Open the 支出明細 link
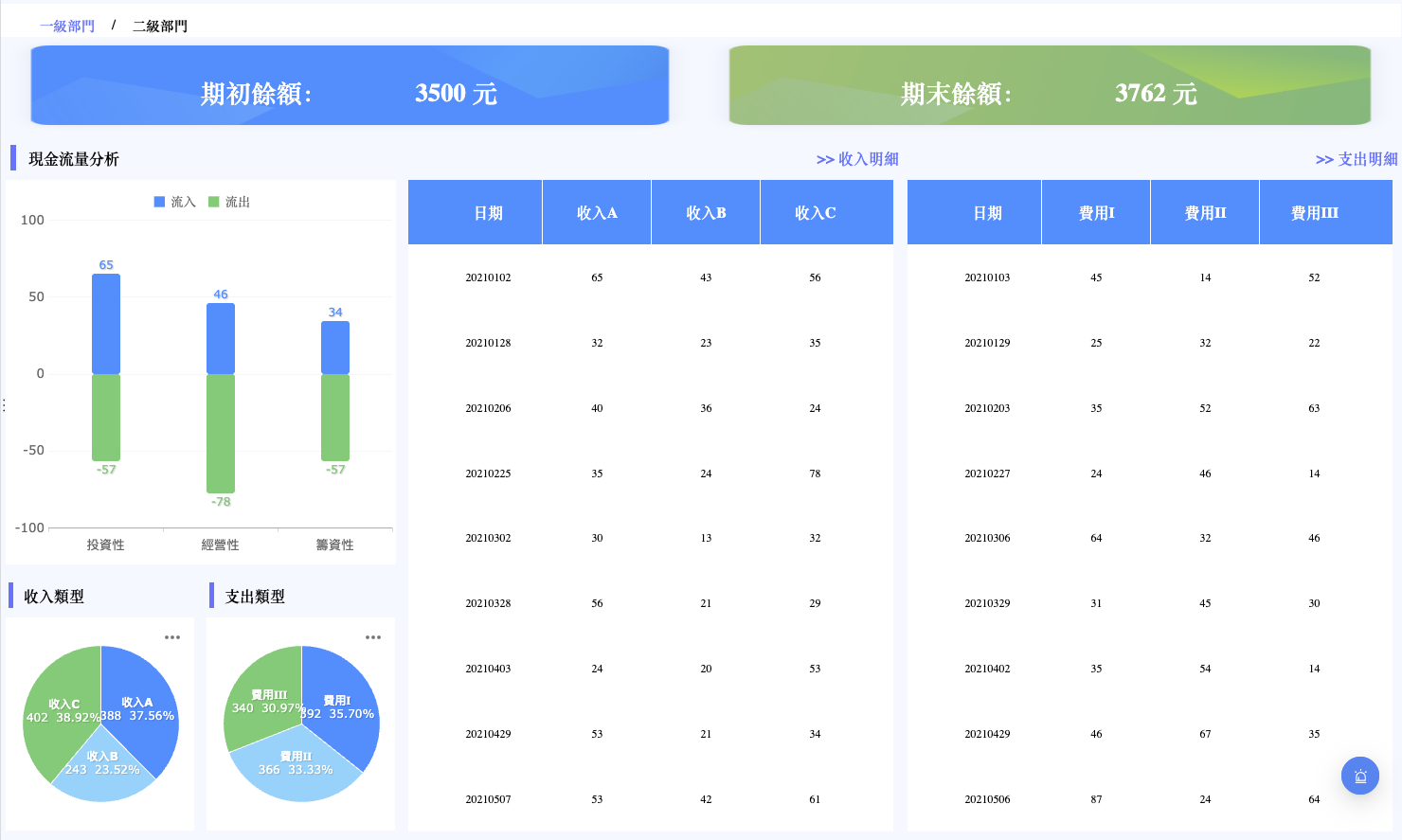The width and height of the screenshot is (1402, 840). (x=1357, y=159)
